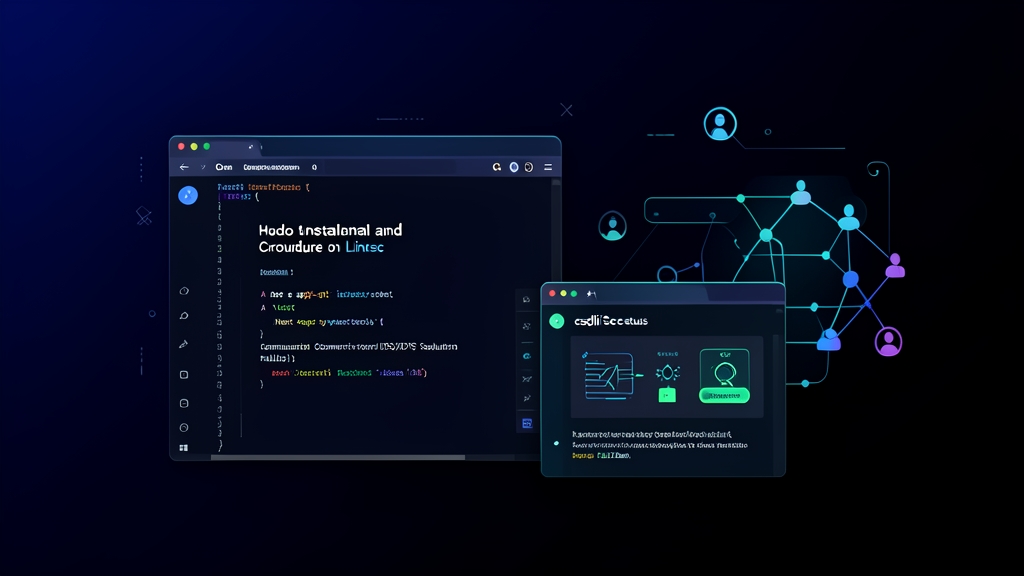Open the clock icon in editor sidebar
Viewport: 1024px width, 576px height.
(184, 291)
